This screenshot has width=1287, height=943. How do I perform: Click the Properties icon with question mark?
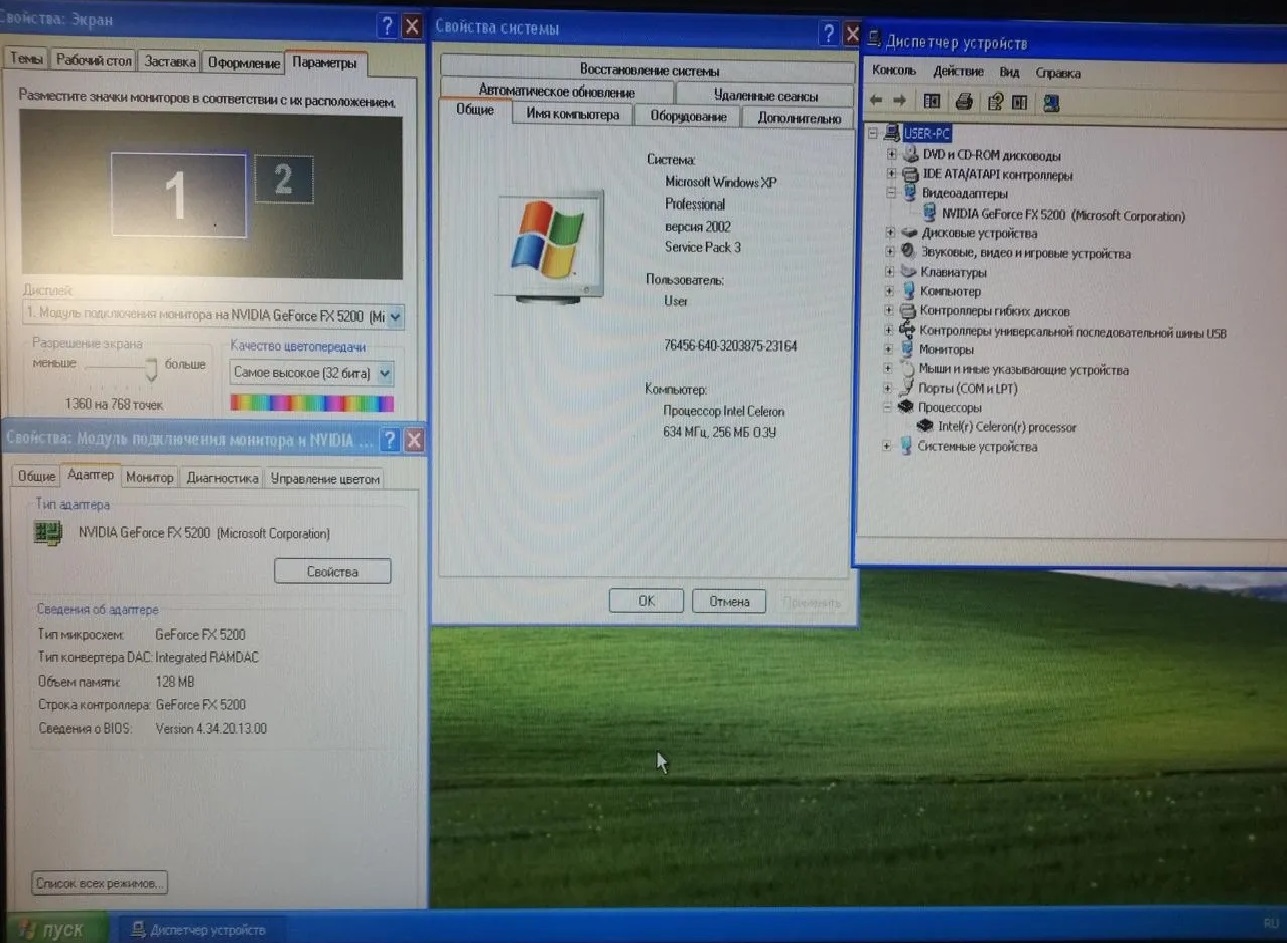coord(995,102)
